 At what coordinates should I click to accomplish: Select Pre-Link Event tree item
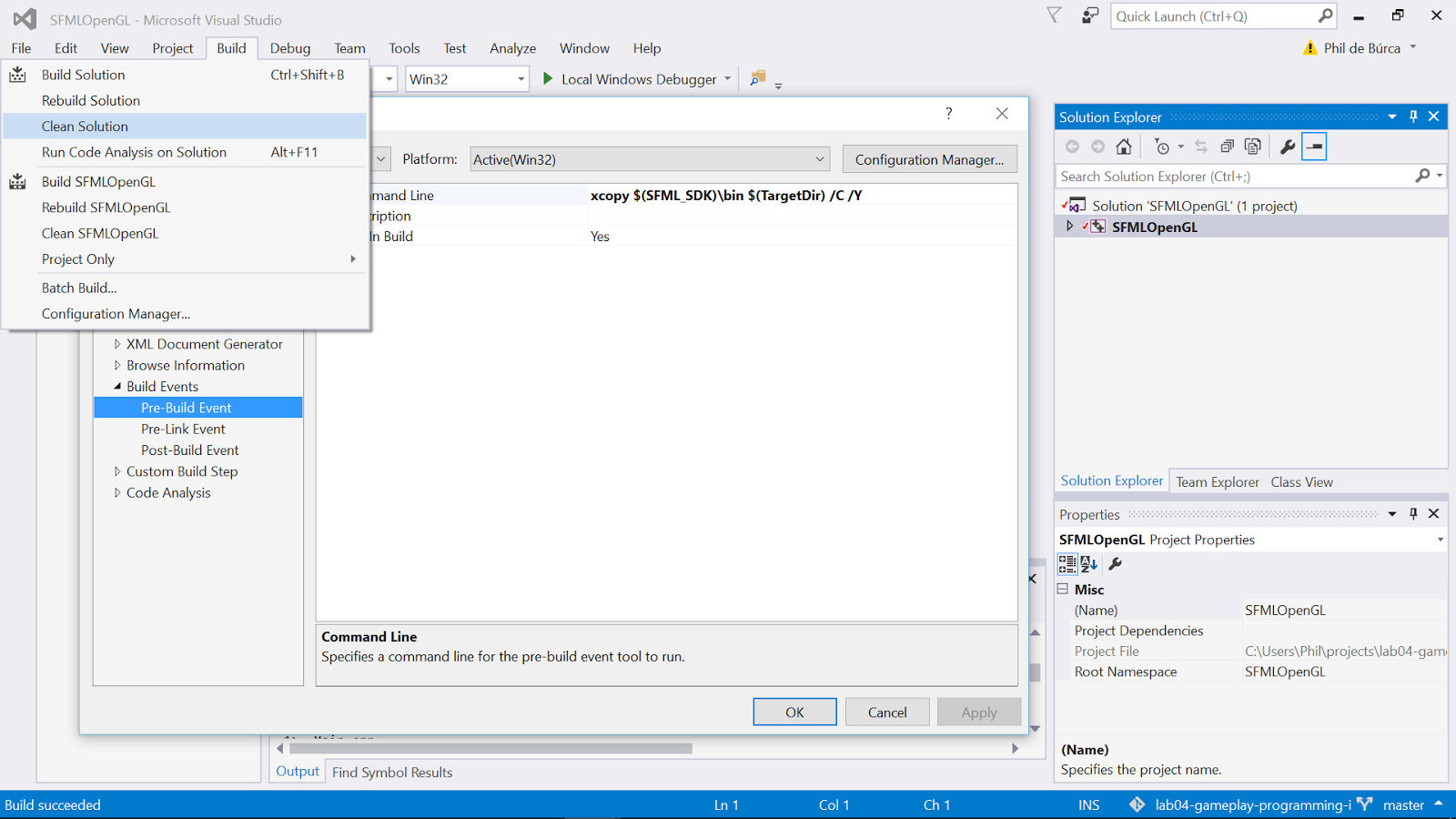coord(183,429)
